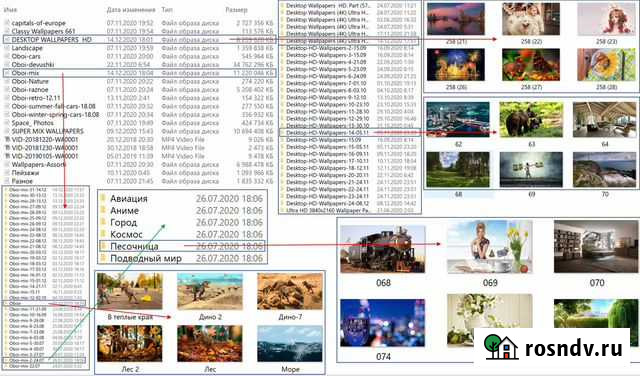This screenshot has width=640, height=376.
Task: Select the 068 steam locomotive thumbnail
Action: (x=383, y=249)
